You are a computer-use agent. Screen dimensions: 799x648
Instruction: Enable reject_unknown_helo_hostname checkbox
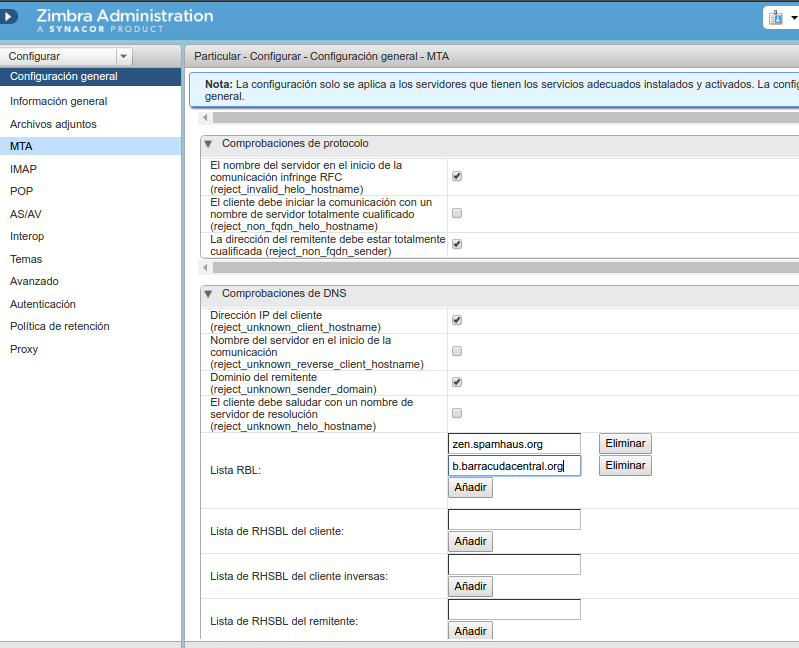click(457, 413)
